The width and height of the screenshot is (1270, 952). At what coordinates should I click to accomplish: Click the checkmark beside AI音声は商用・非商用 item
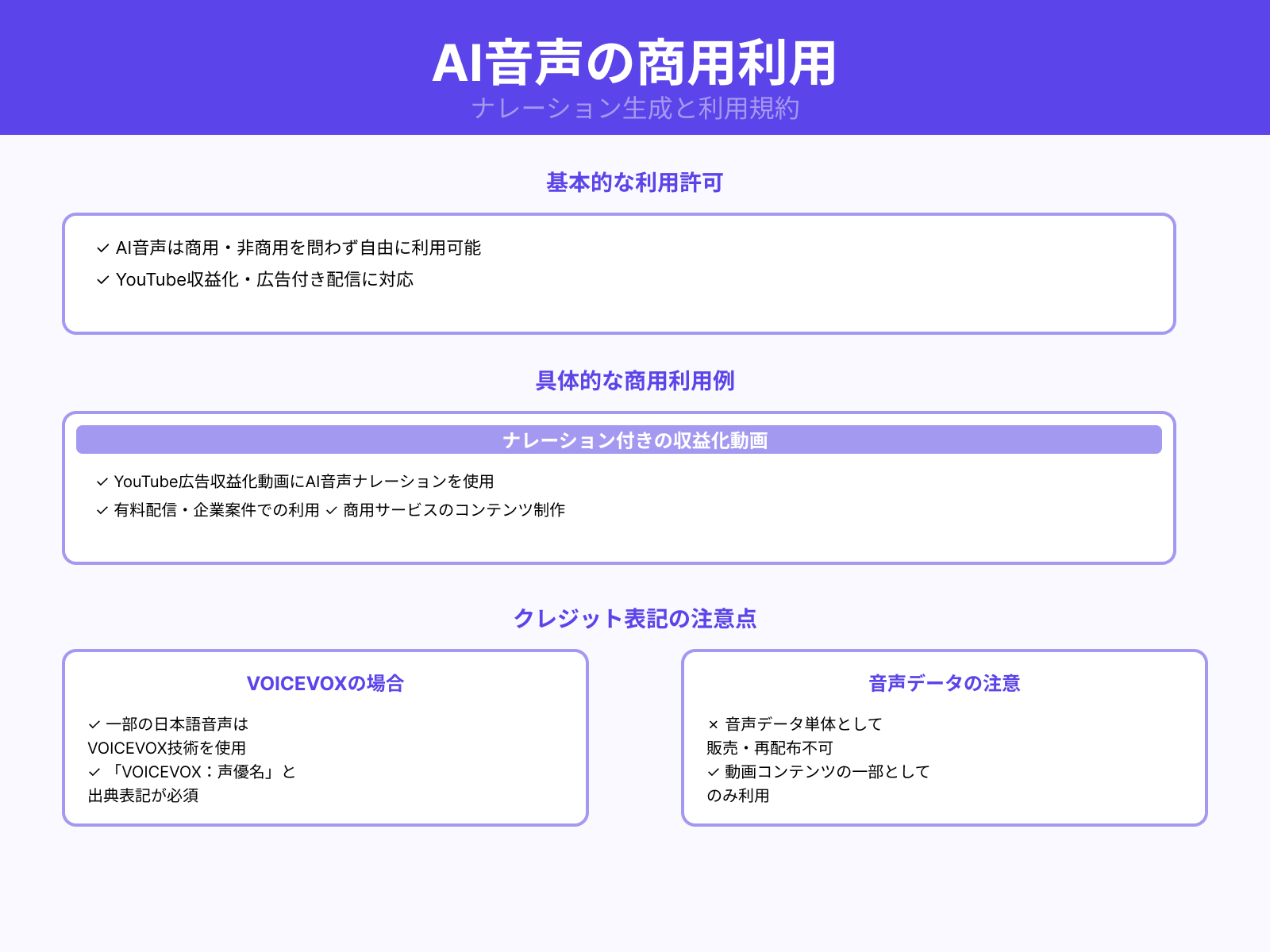pos(102,248)
